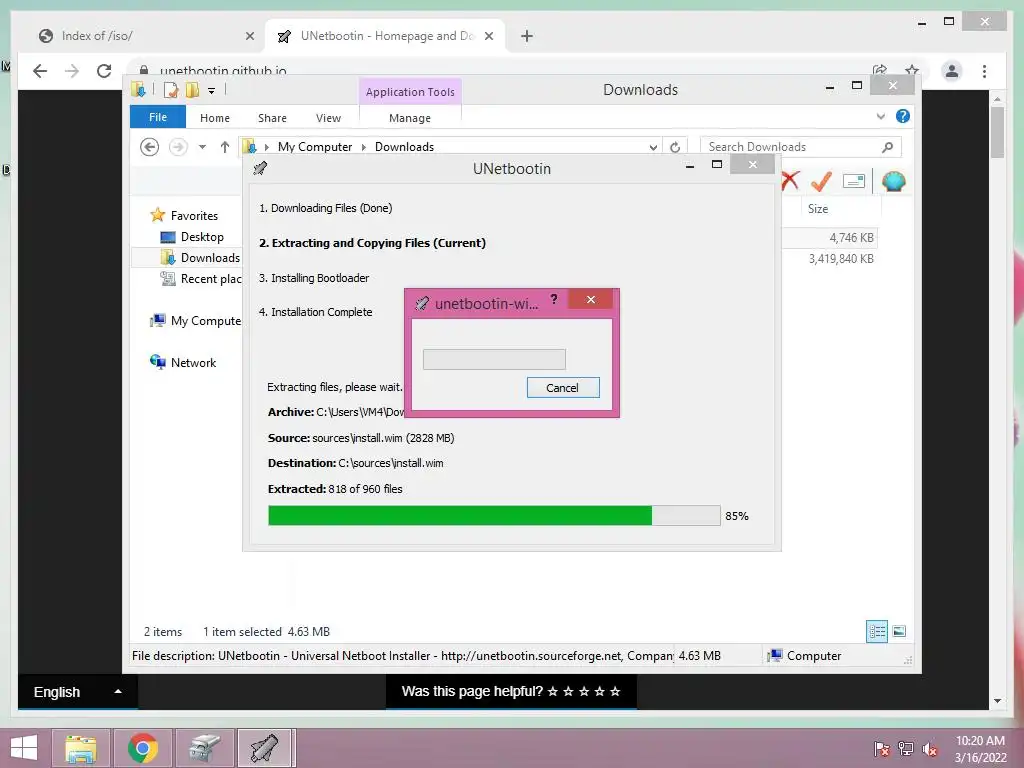Select My Computer in navigation pane

point(196,321)
